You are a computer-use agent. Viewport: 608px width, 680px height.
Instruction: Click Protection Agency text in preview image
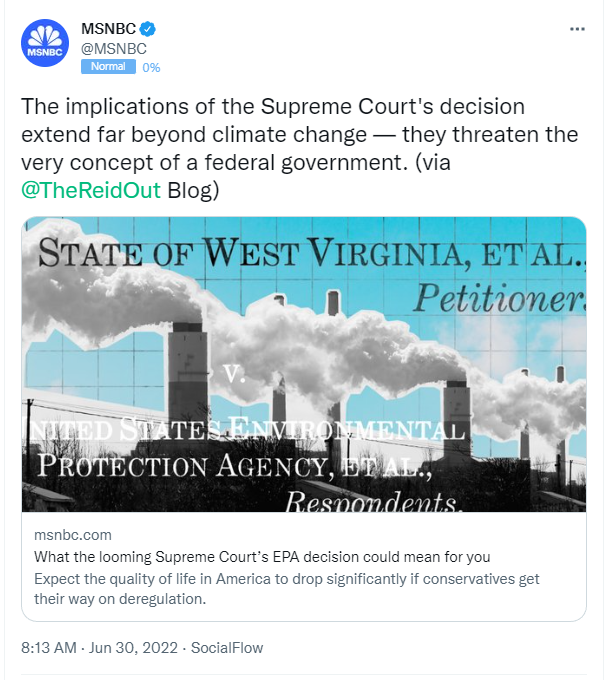click(234, 466)
